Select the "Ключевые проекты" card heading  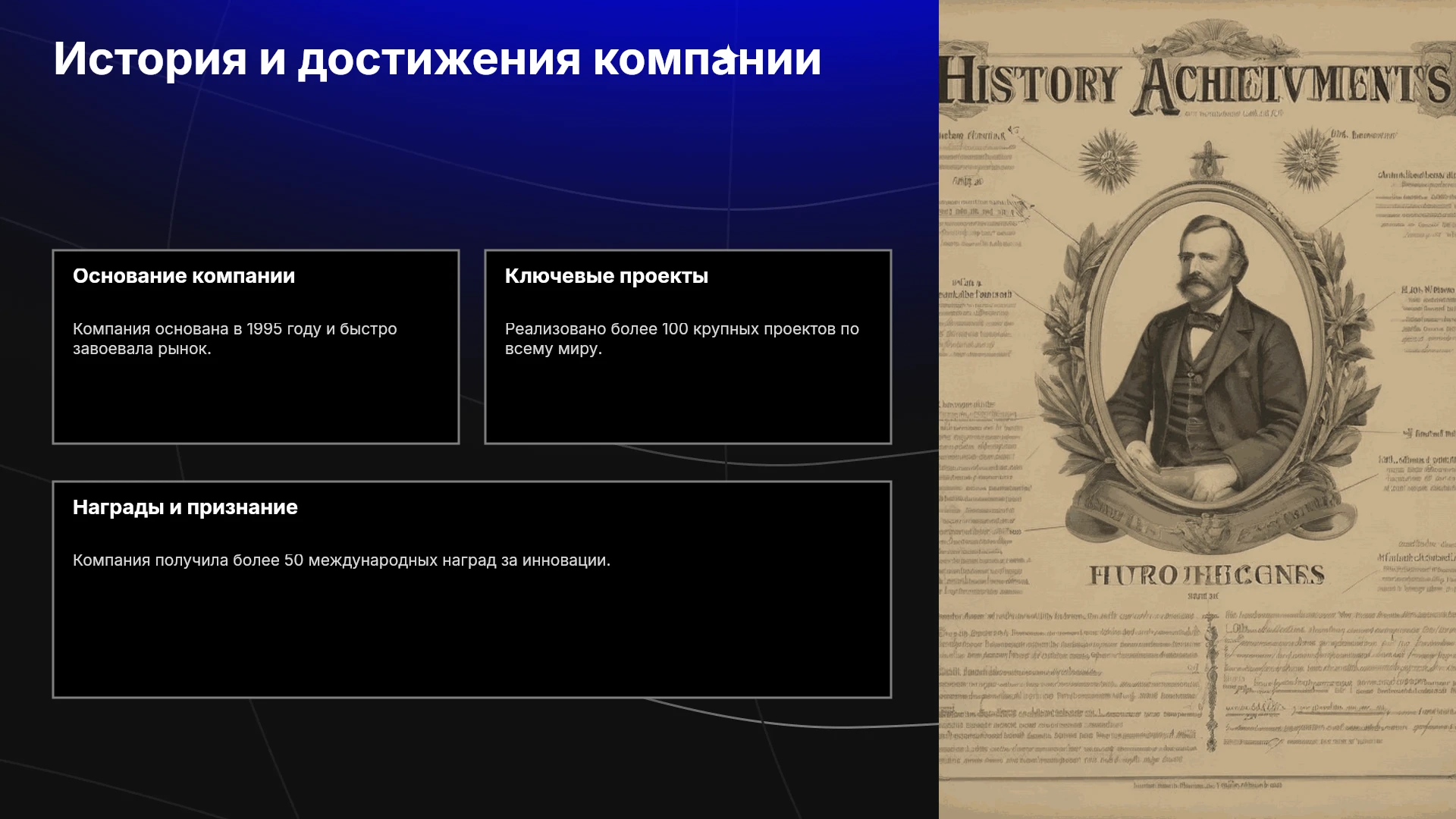[x=607, y=276]
